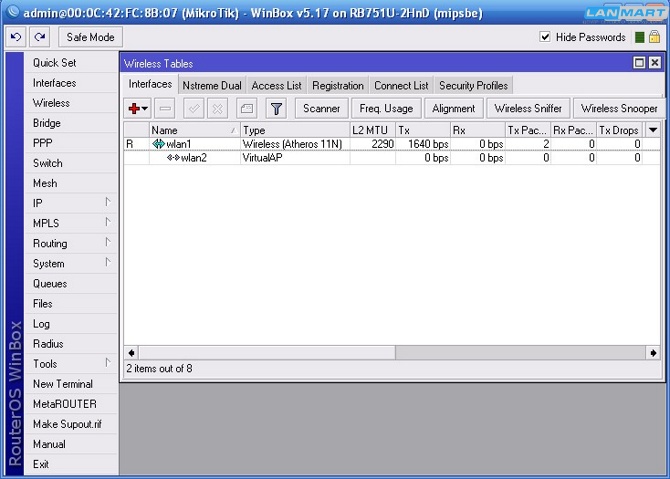Expand the Routing submenu
The image size is (670, 479).
tap(108, 242)
